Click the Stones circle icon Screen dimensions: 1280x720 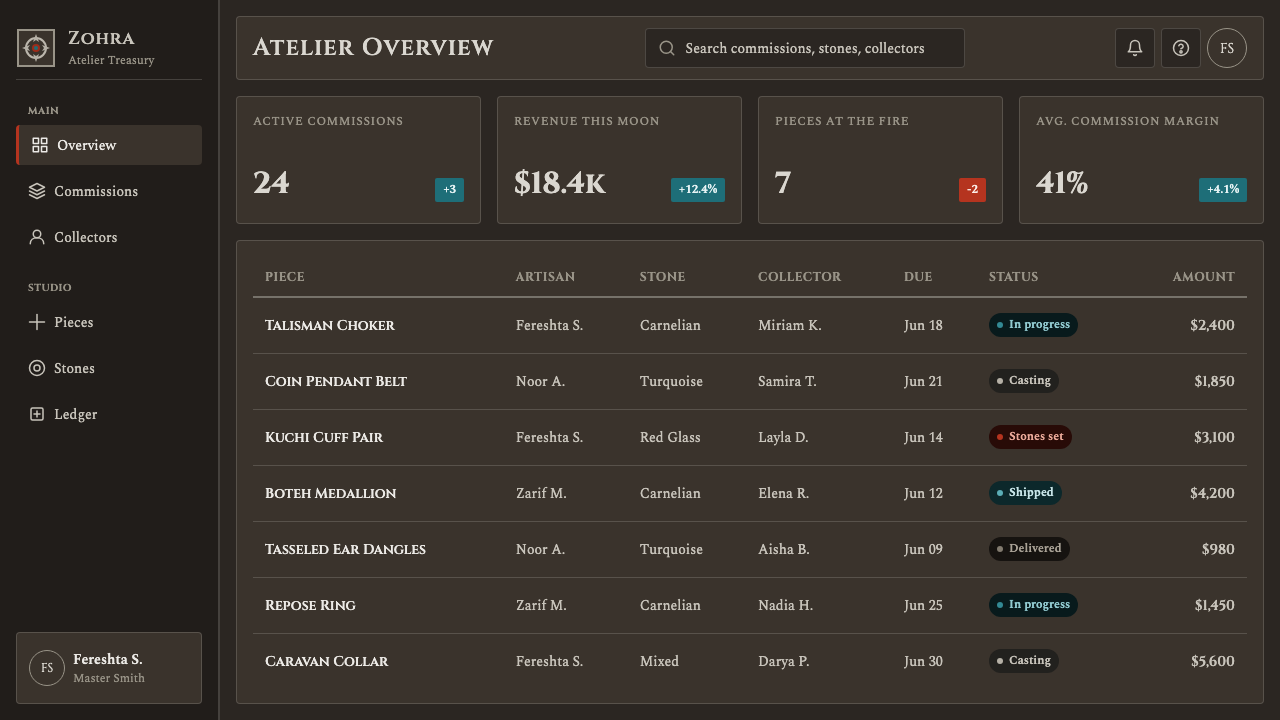[37, 368]
